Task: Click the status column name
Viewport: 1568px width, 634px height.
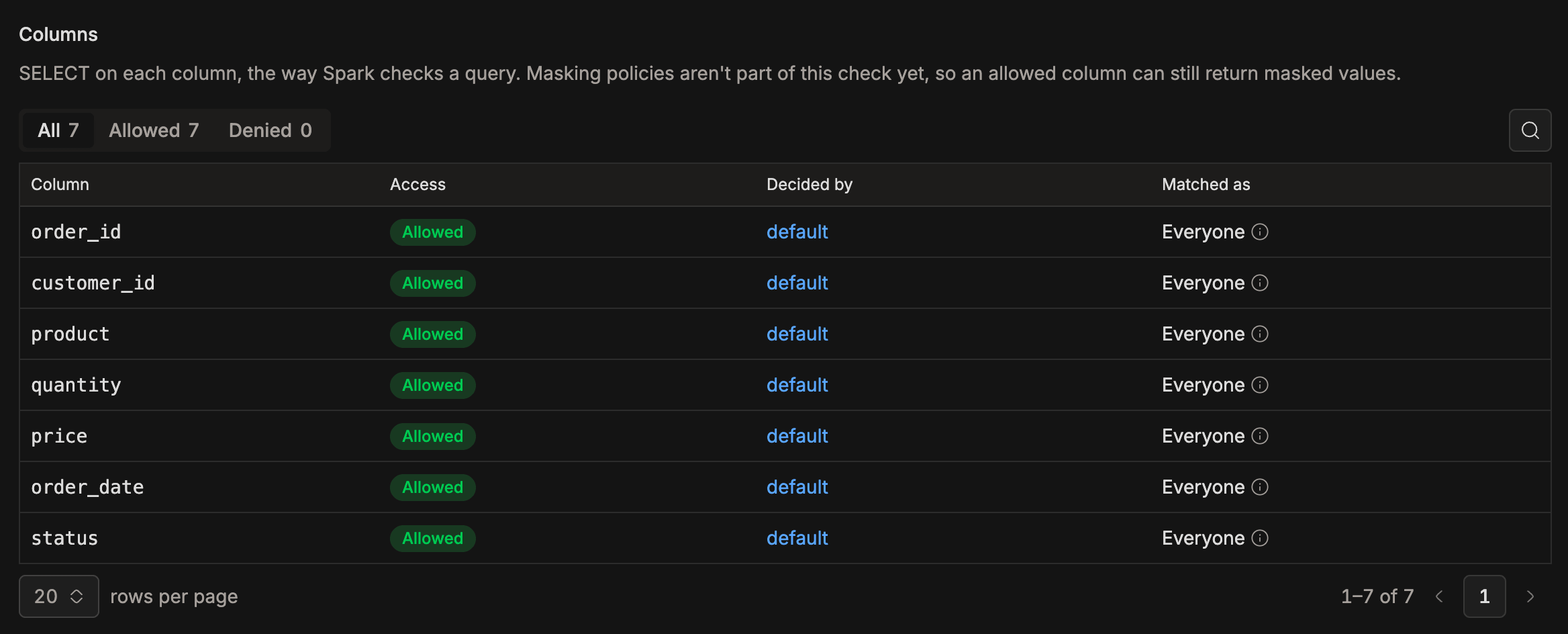Action: (x=64, y=539)
